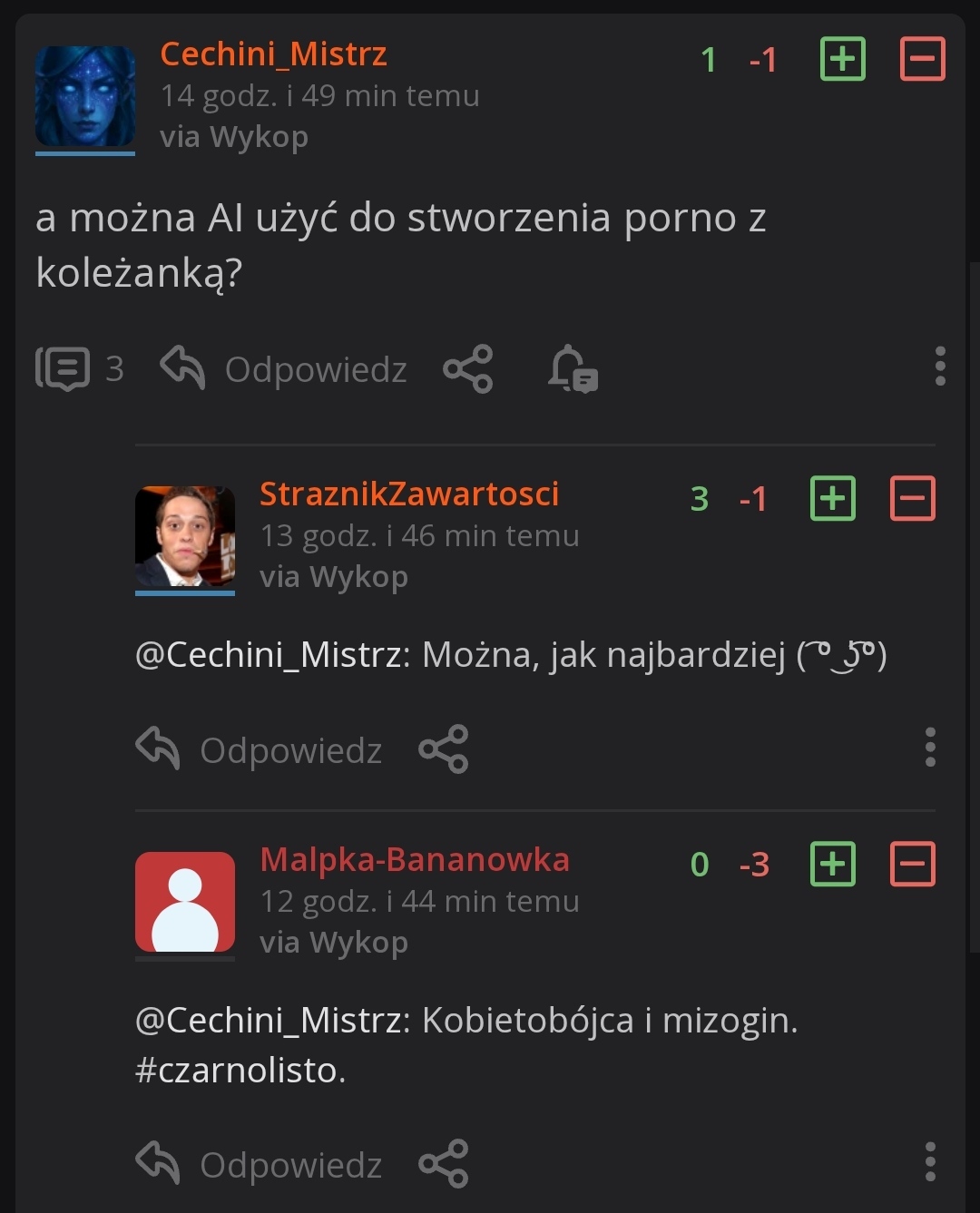Open three-dot menu on StraznikZawartosci's reply
Screen dimensions: 980x1213
coord(930,748)
